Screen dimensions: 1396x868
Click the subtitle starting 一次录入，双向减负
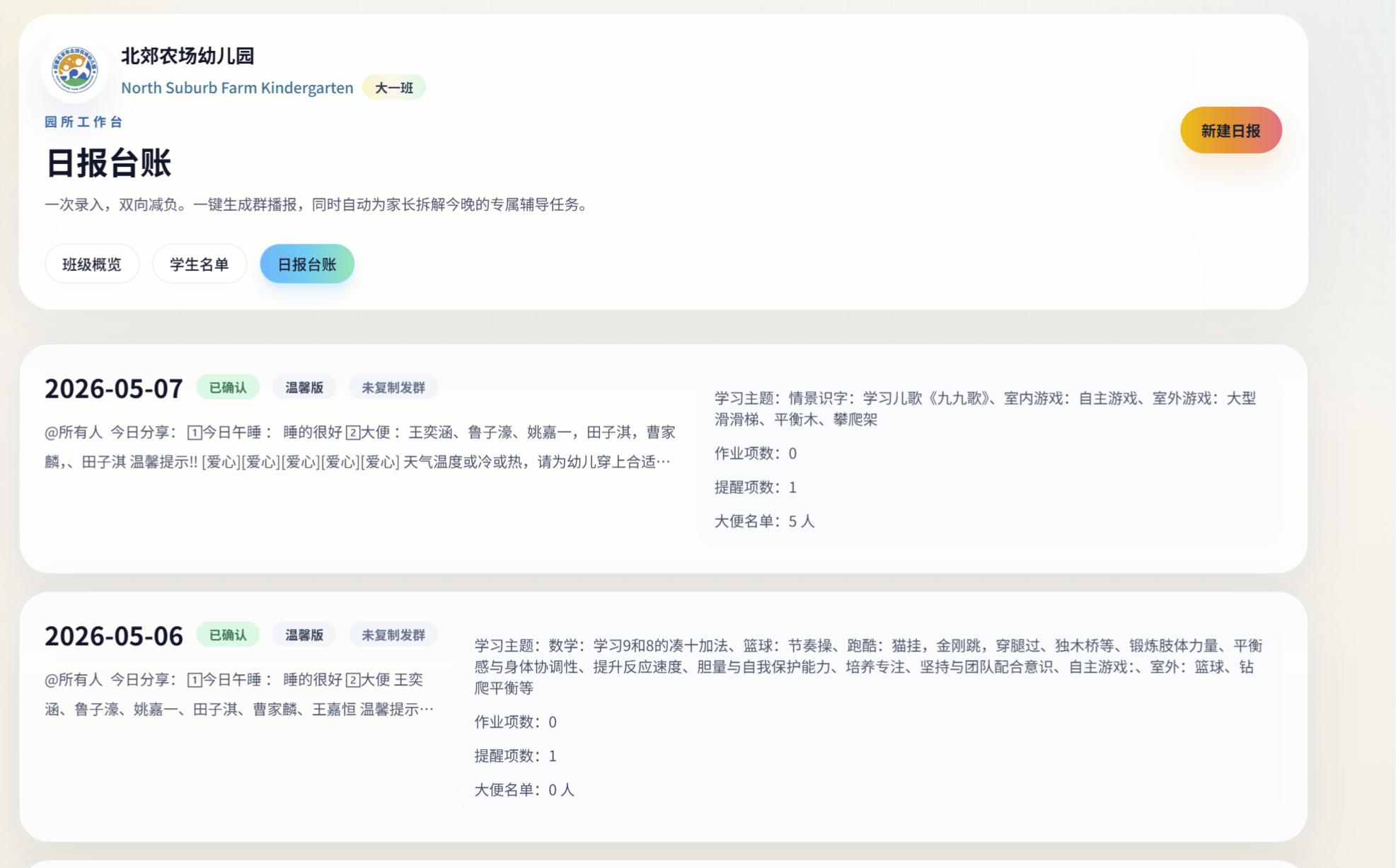coord(318,205)
